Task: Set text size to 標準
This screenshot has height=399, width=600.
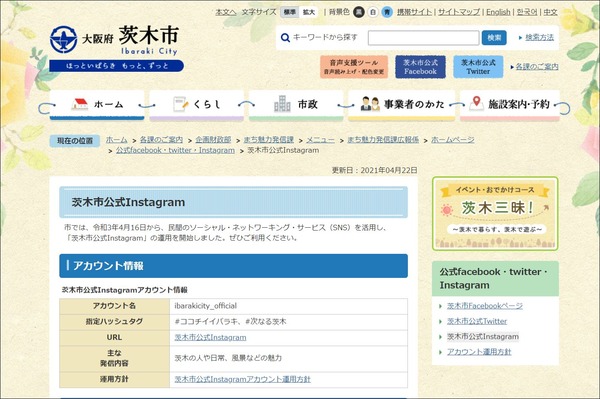Action: click(290, 12)
